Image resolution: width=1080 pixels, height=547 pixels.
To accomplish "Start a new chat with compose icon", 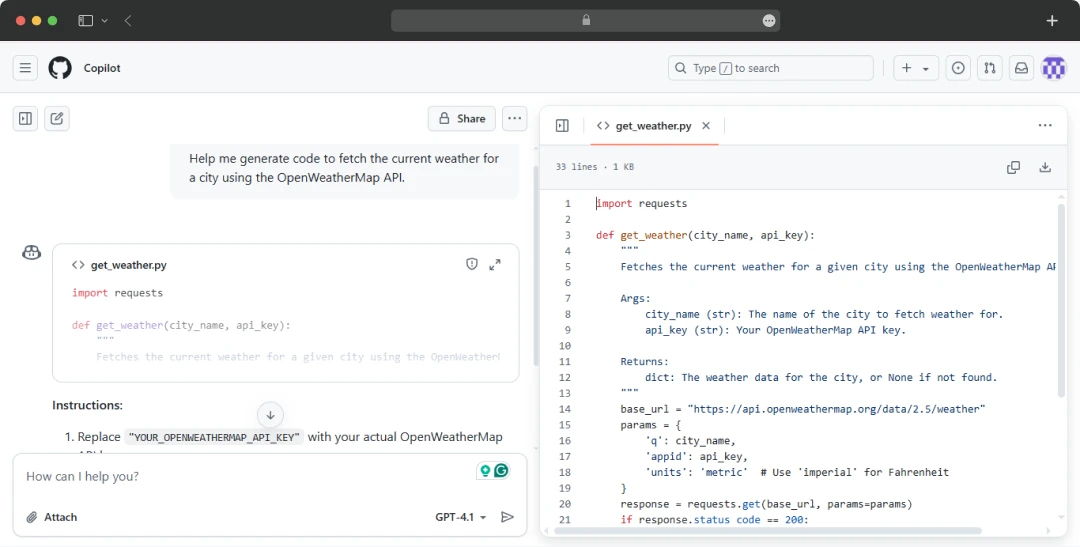I will coord(57,118).
